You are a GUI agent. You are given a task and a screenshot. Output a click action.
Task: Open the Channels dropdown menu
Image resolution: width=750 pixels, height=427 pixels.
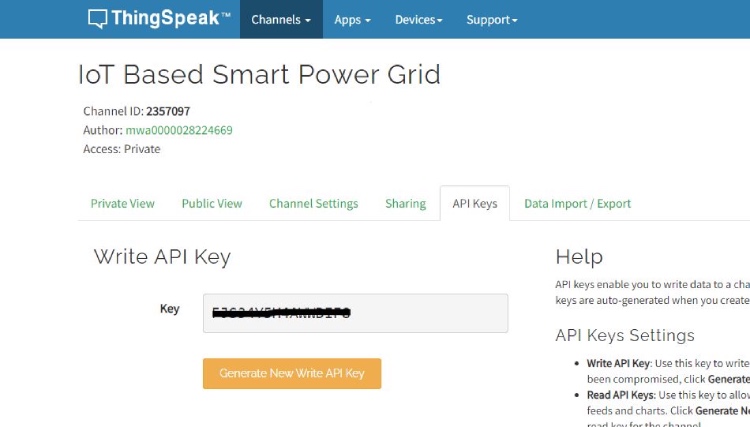(281, 20)
